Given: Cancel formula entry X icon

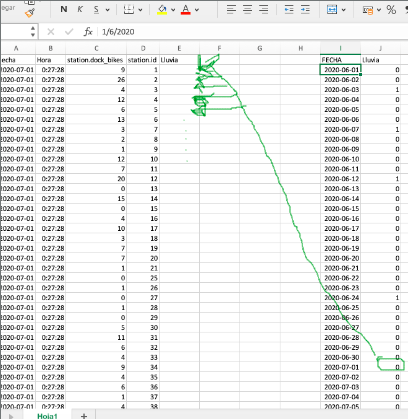Looking at the screenshot, I should click(x=51, y=32).
